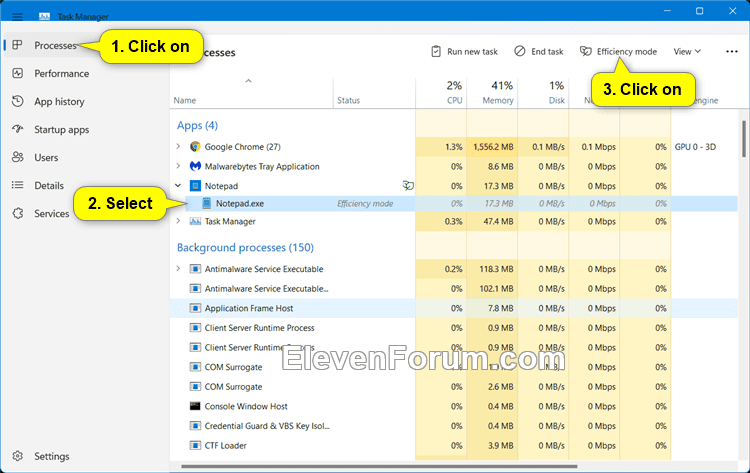This screenshot has height=473, width=750.
Task: Sort by the Disk column header
Action: (x=556, y=100)
